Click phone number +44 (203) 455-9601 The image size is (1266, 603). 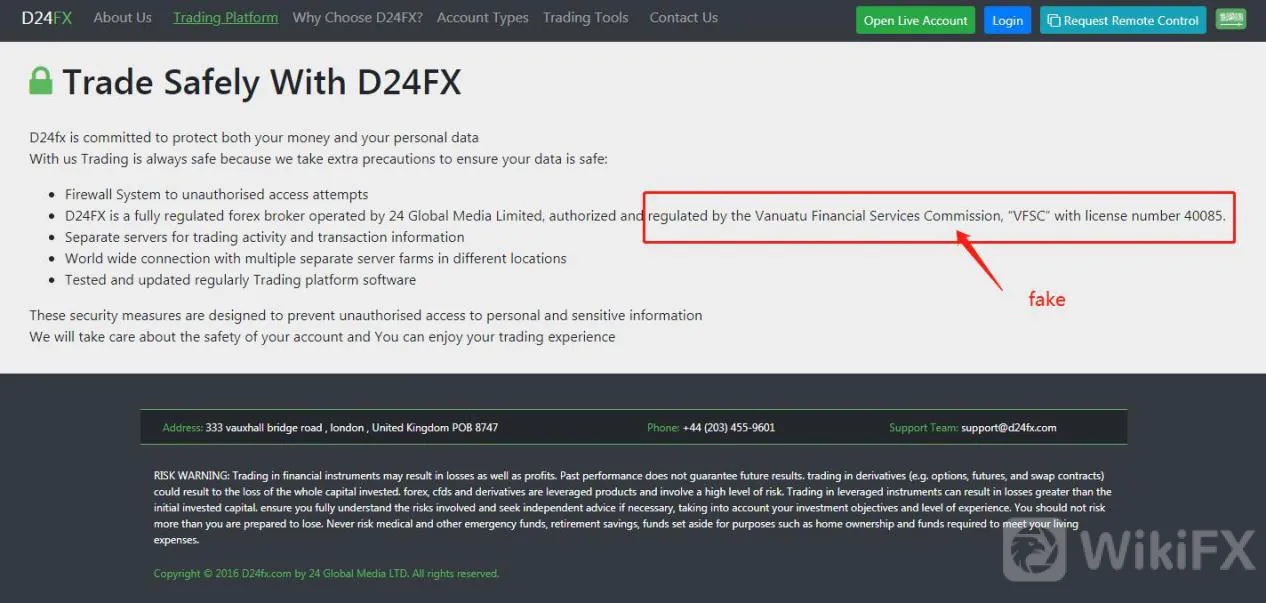coord(729,428)
